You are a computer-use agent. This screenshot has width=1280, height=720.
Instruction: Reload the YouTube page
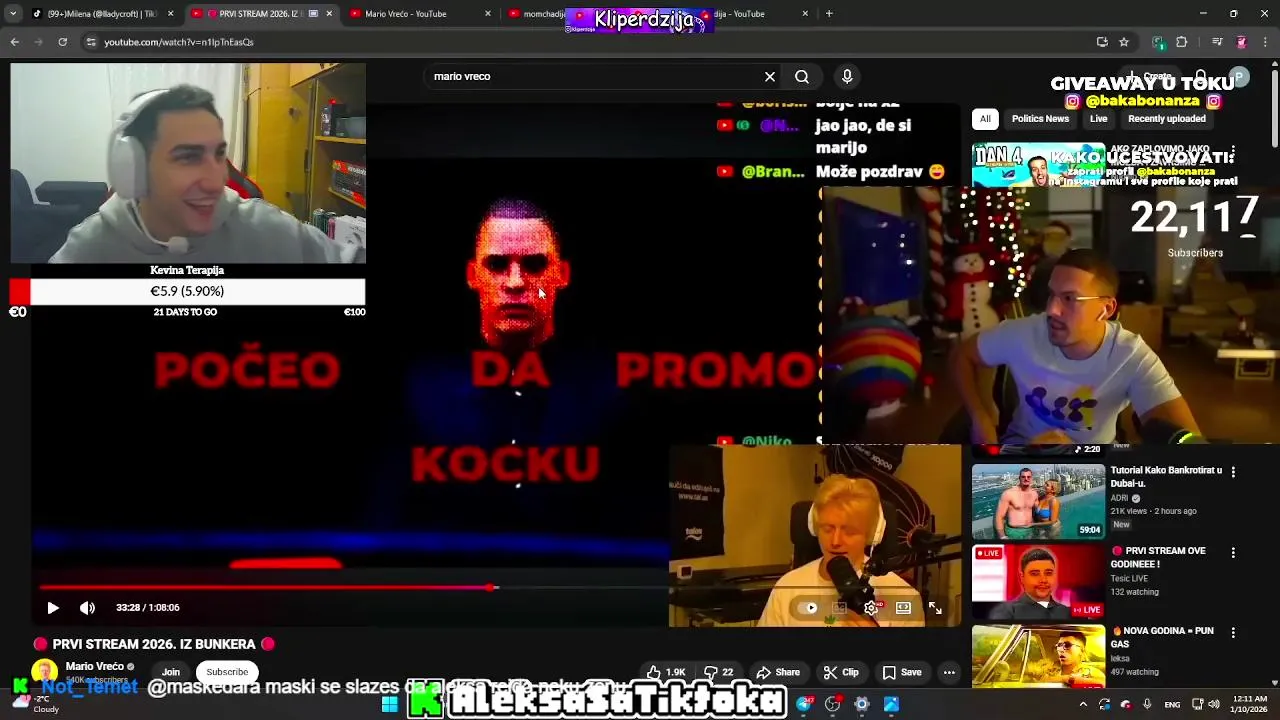62,42
